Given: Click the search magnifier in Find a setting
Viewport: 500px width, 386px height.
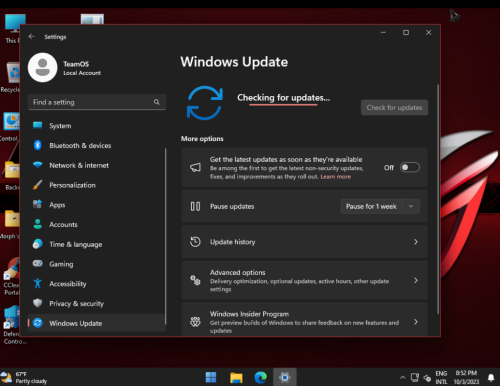Looking at the screenshot, I should (157, 102).
